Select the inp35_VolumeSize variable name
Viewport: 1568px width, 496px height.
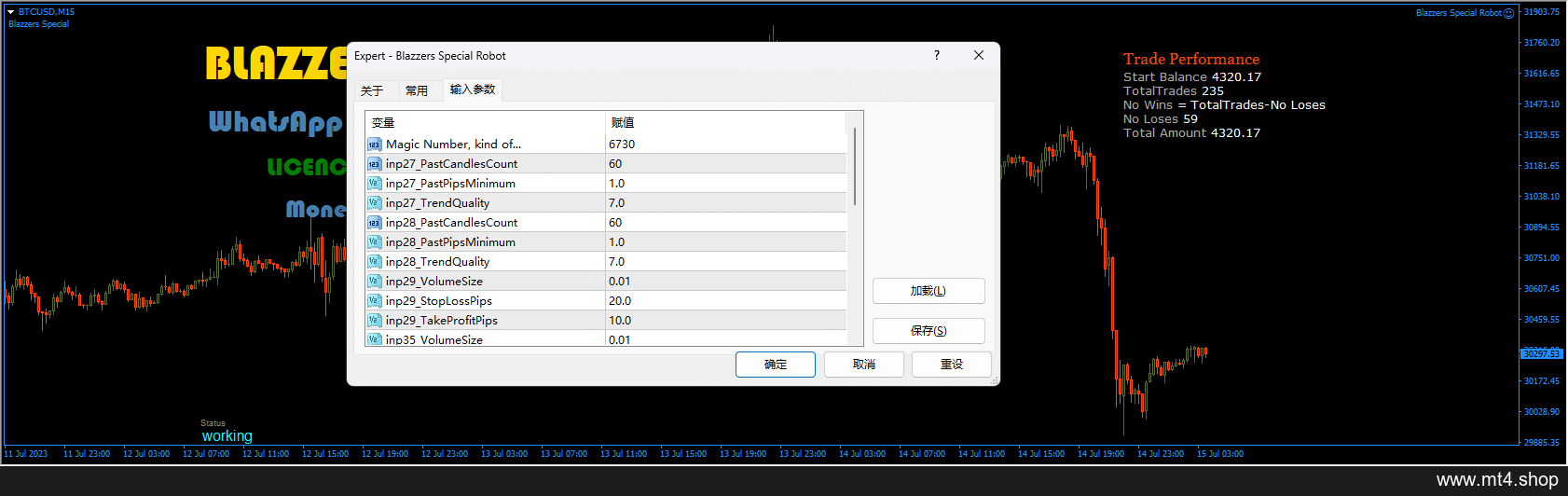point(434,339)
